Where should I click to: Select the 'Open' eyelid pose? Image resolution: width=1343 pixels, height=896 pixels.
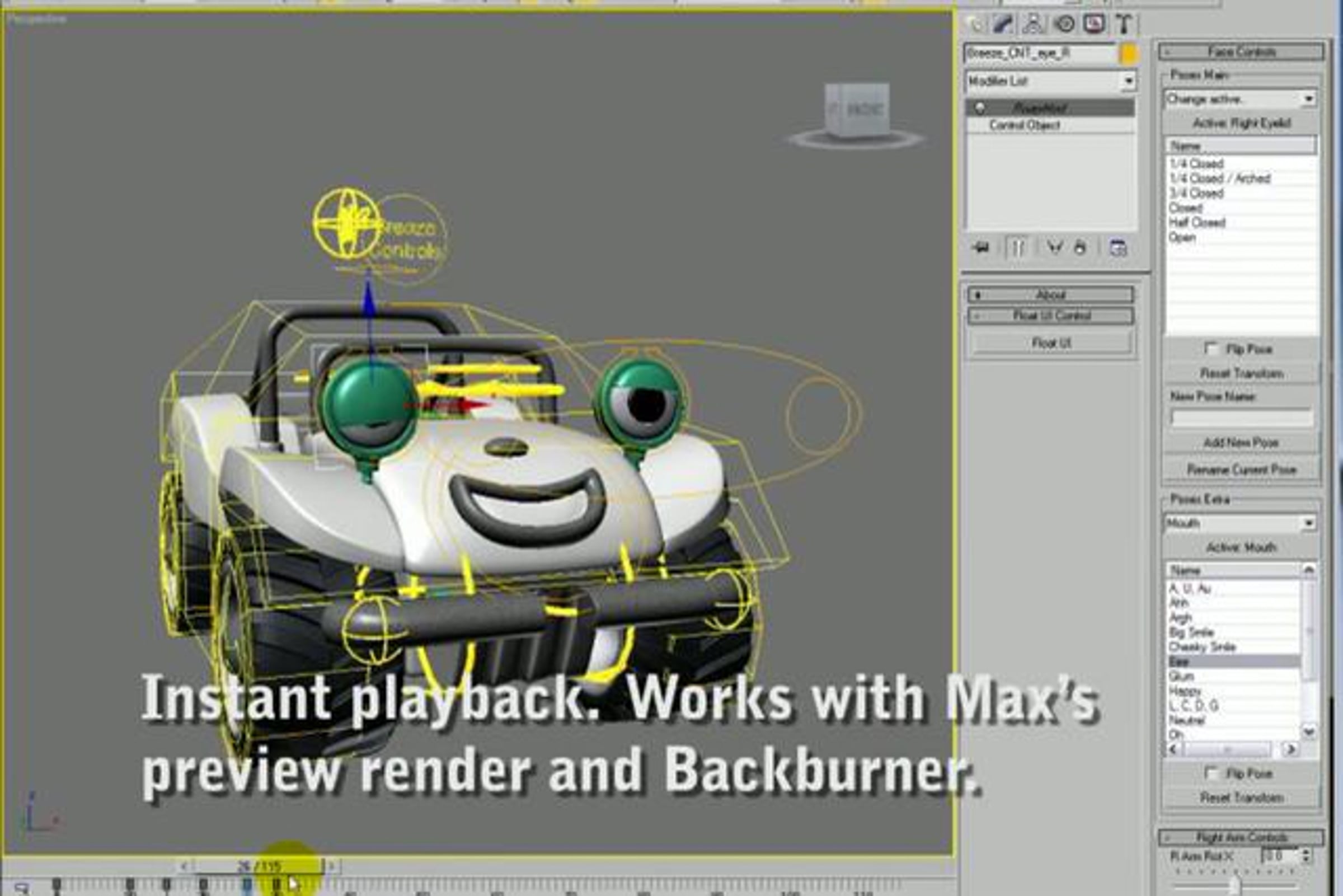tap(1241, 237)
